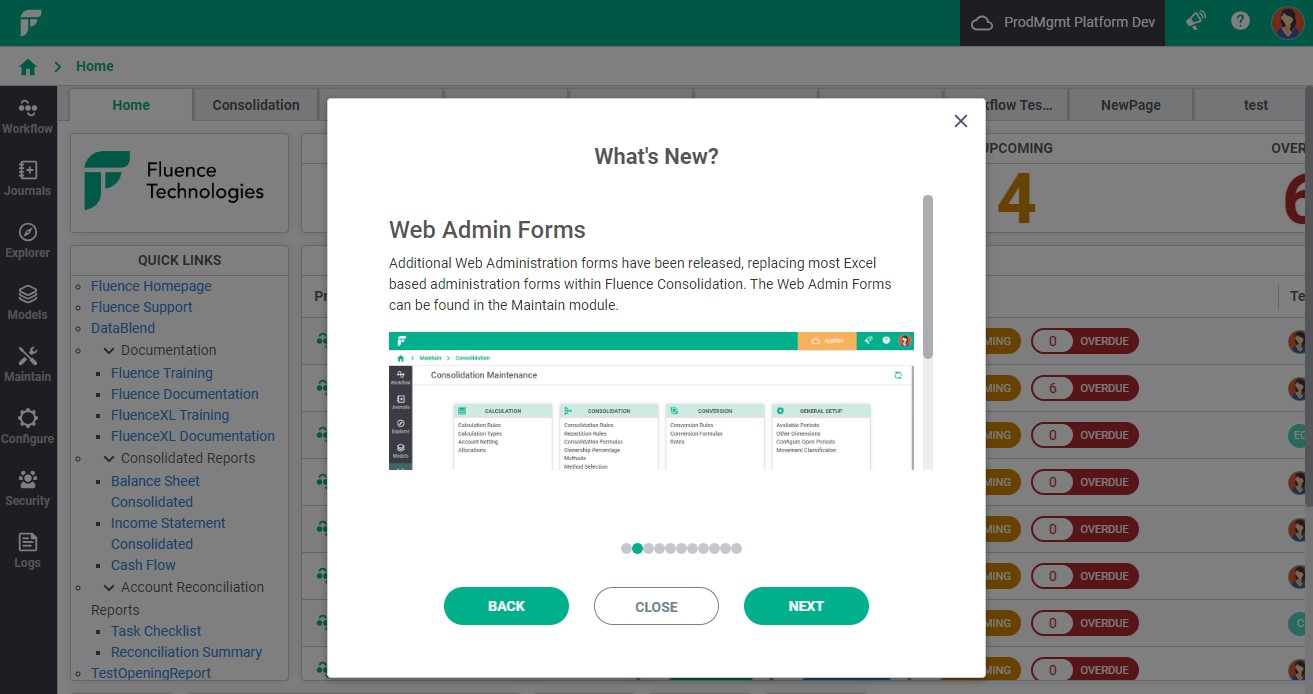The image size is (1313, 694).
Task: Click the Fluence logo in top bar
Action: [x=31, y=22]
